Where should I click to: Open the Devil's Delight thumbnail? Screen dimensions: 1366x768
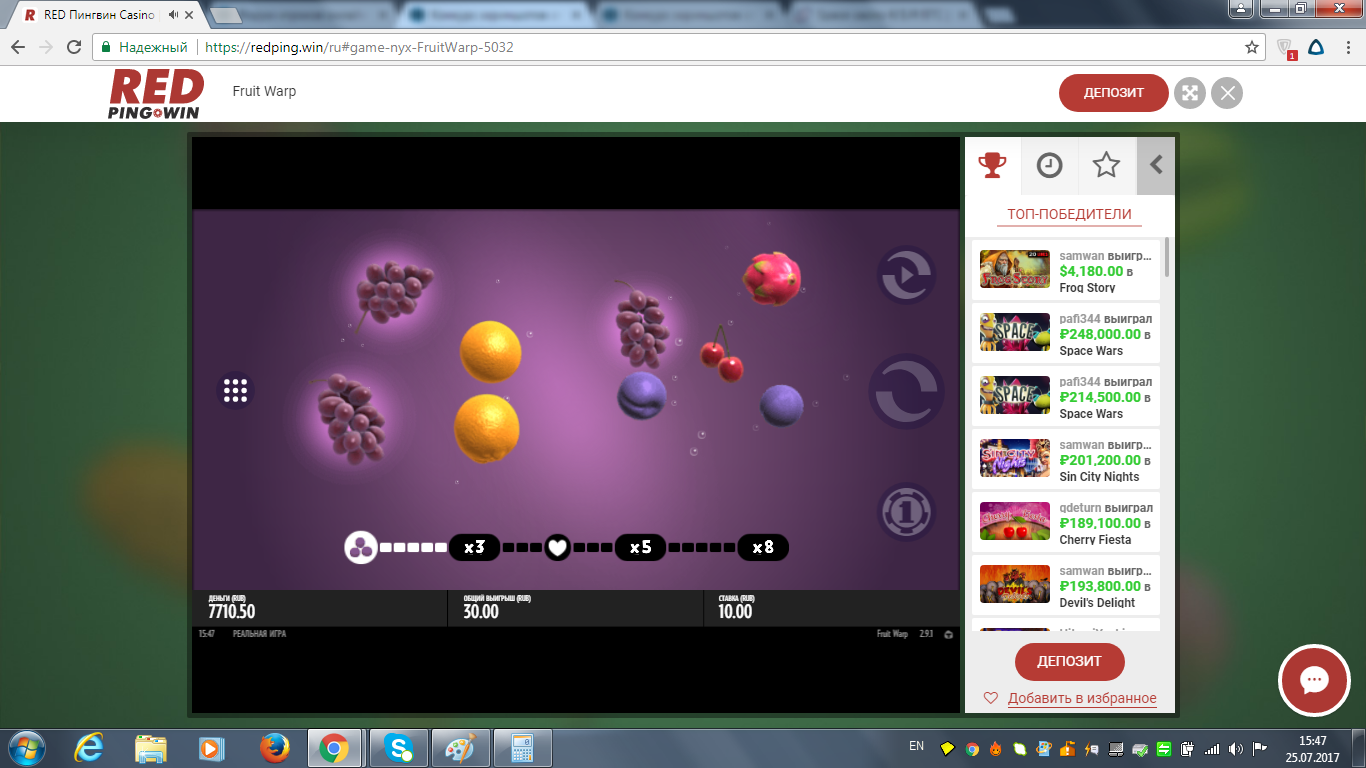(1015, 585)
